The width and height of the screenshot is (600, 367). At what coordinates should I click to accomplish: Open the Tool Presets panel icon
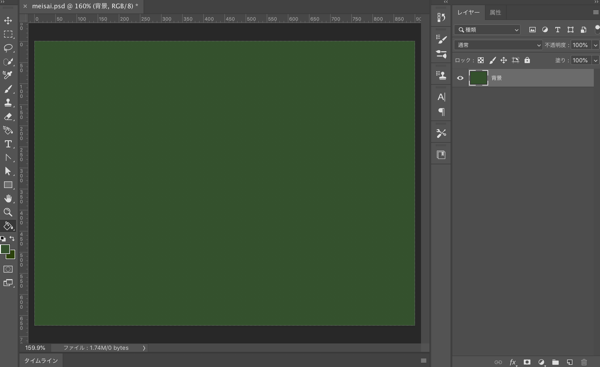pyautogui.click(x=441, y=133)
